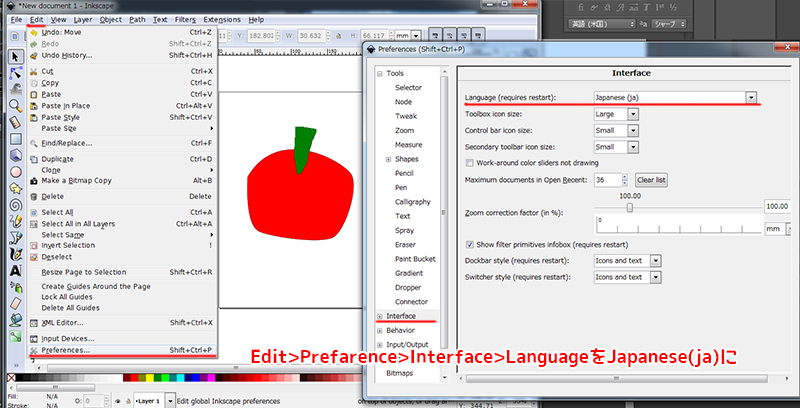Open the Language dropdown

click(750, 97)
